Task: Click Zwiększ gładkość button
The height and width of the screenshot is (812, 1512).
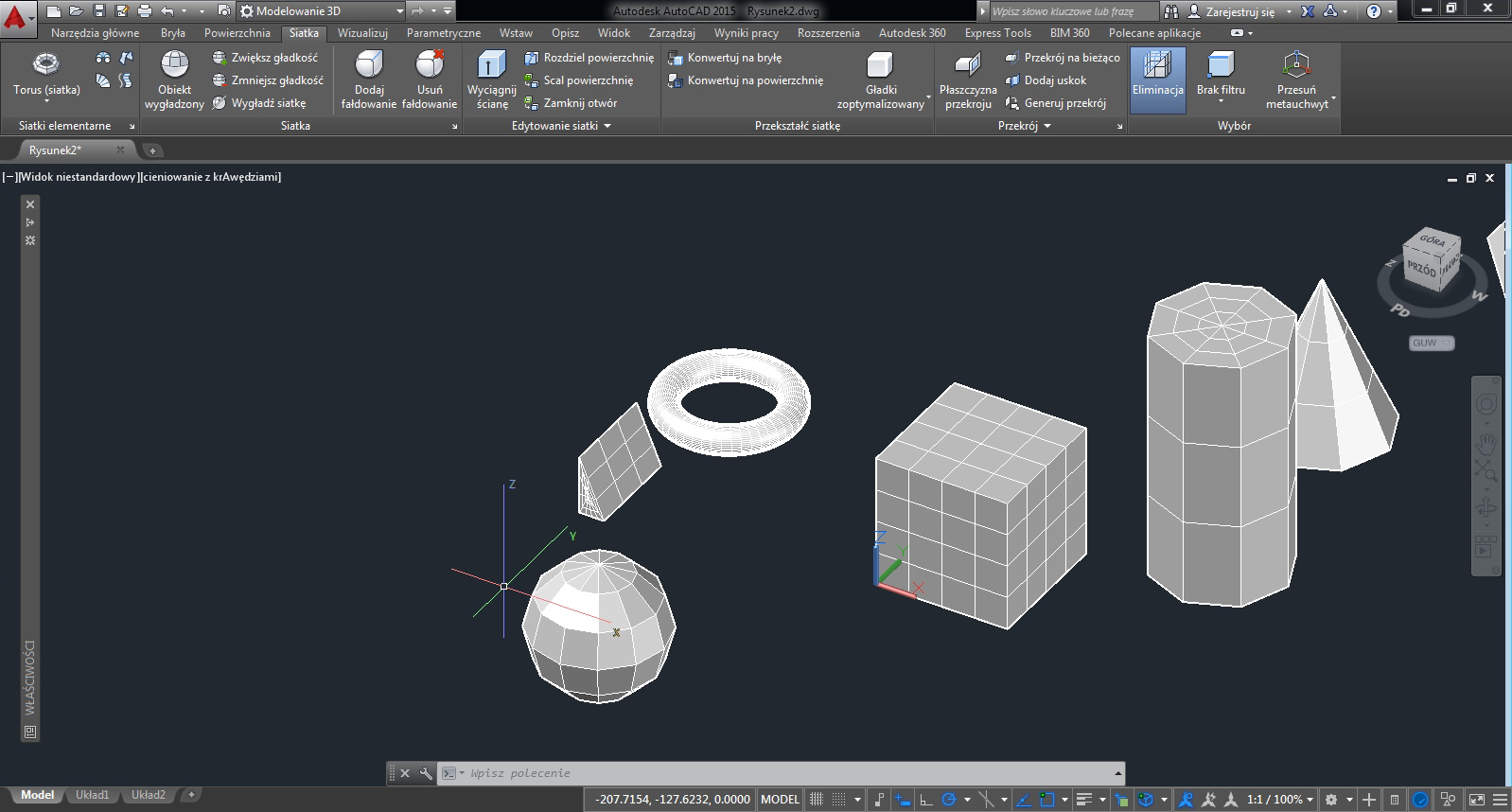Action: click(273, 58)
